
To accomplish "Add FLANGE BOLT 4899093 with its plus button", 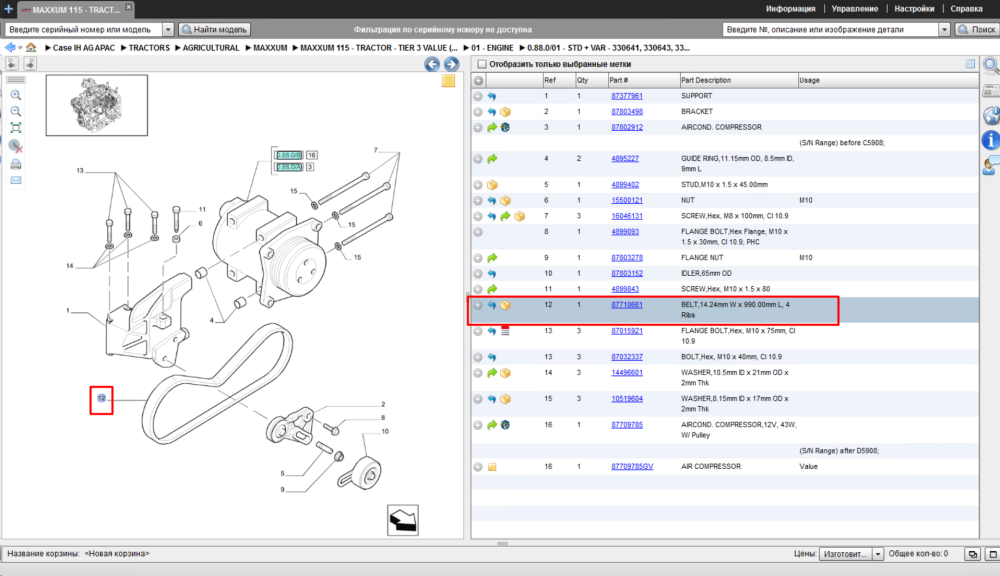I will 478,232.
